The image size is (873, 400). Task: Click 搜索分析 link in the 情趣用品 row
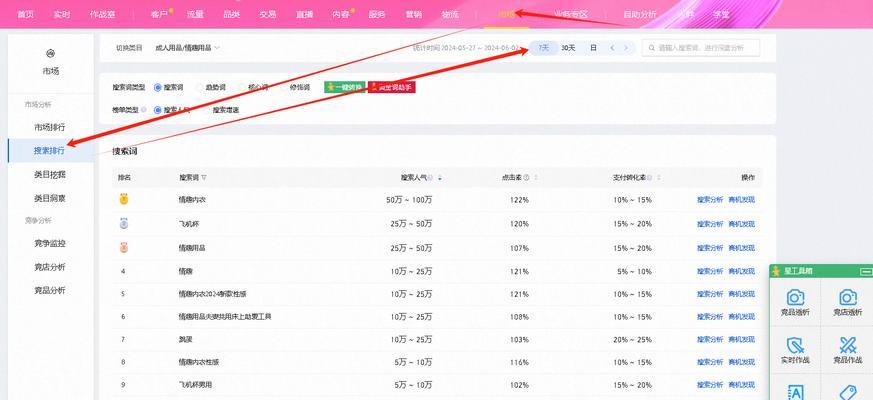pyautogui.click(x=710, y=248)
